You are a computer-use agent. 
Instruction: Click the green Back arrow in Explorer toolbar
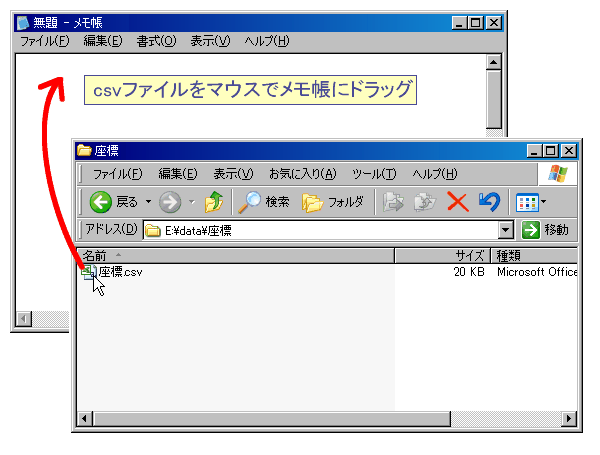point(101,202)
